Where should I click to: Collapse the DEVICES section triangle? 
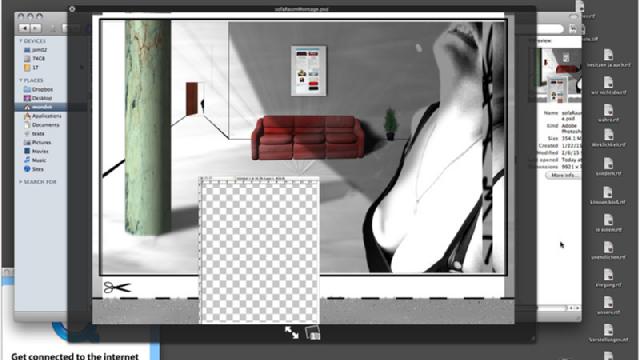[21, 41]
